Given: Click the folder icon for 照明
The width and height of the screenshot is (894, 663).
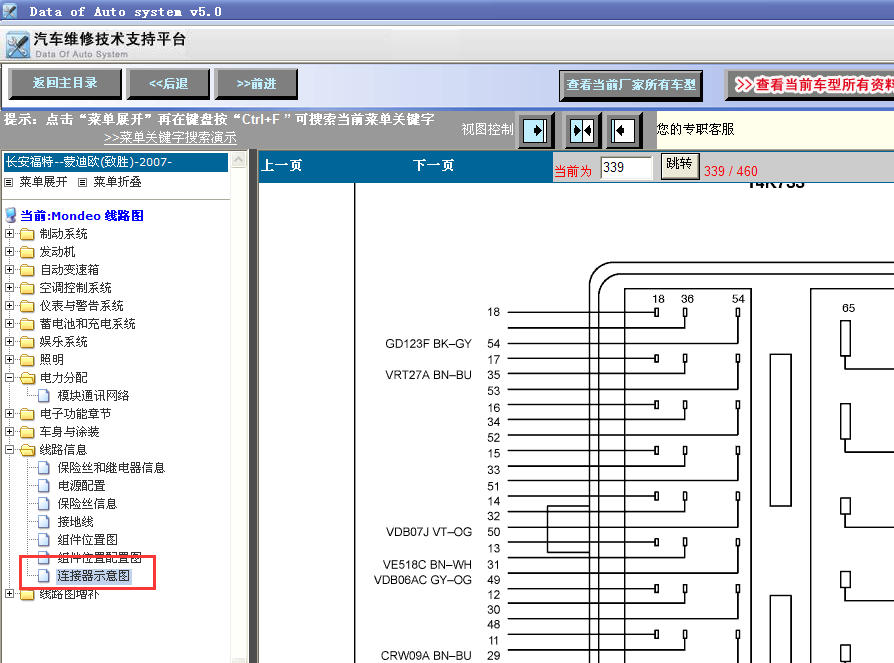Looking at the screenshot, I should 27,360.
